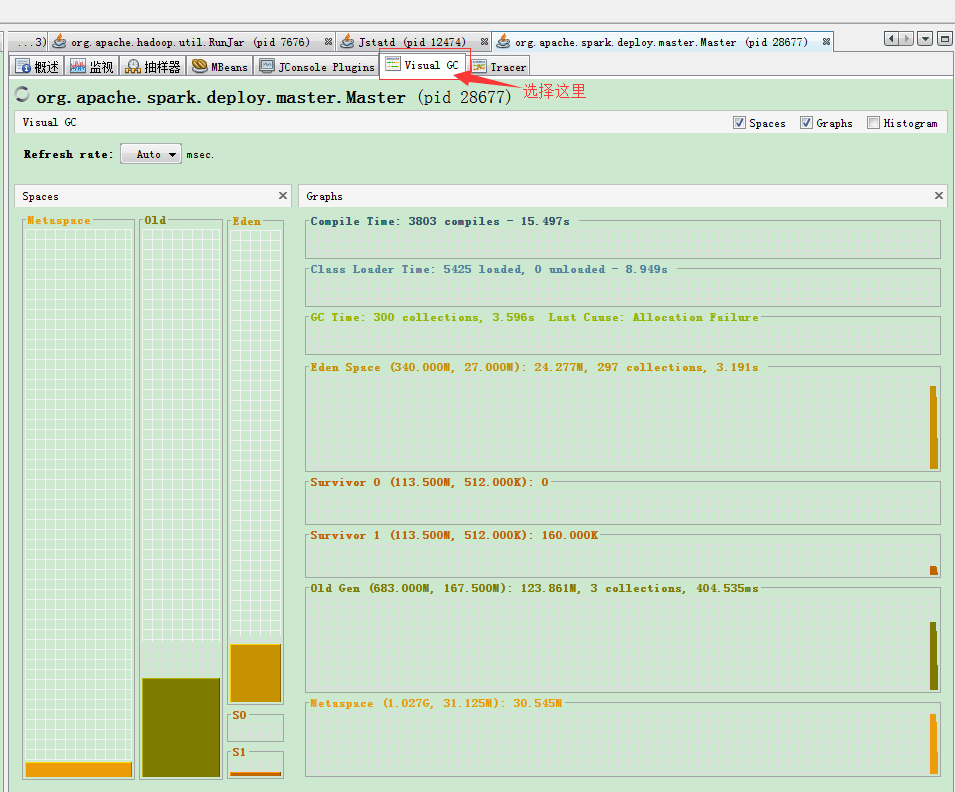955x792 pixels.
Task: Maximize the document window area
Action: [x=944, y=39]
